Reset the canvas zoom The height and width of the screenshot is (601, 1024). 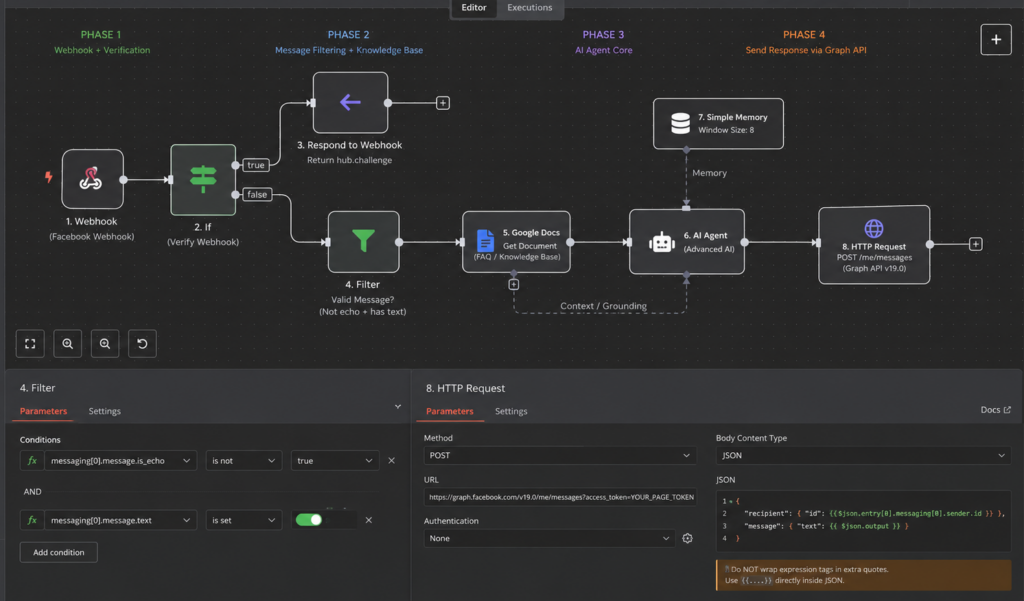(x=142, y=344)
